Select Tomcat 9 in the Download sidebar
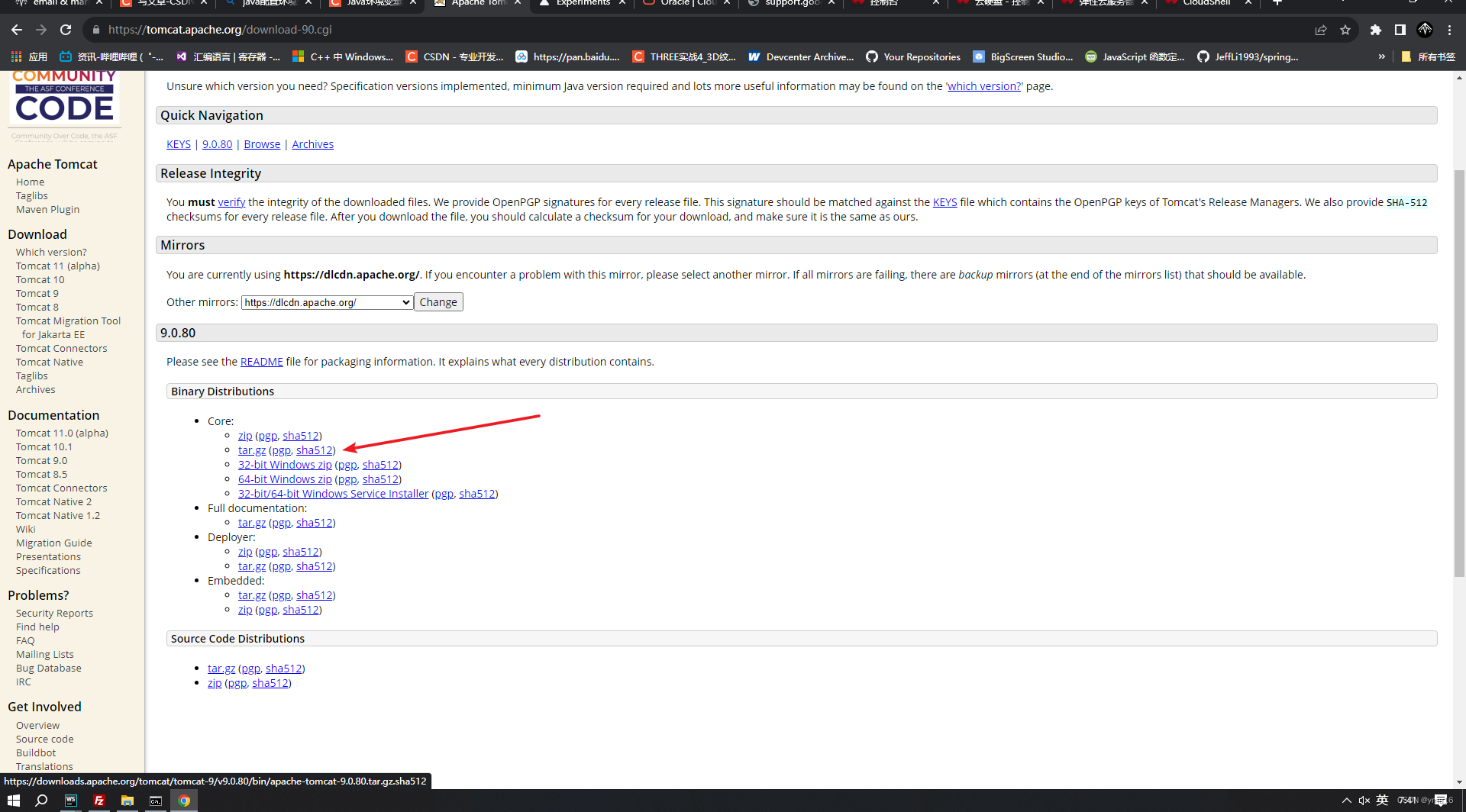The height and width of the screenshot is (812, 1466). [x=37, y=293]
